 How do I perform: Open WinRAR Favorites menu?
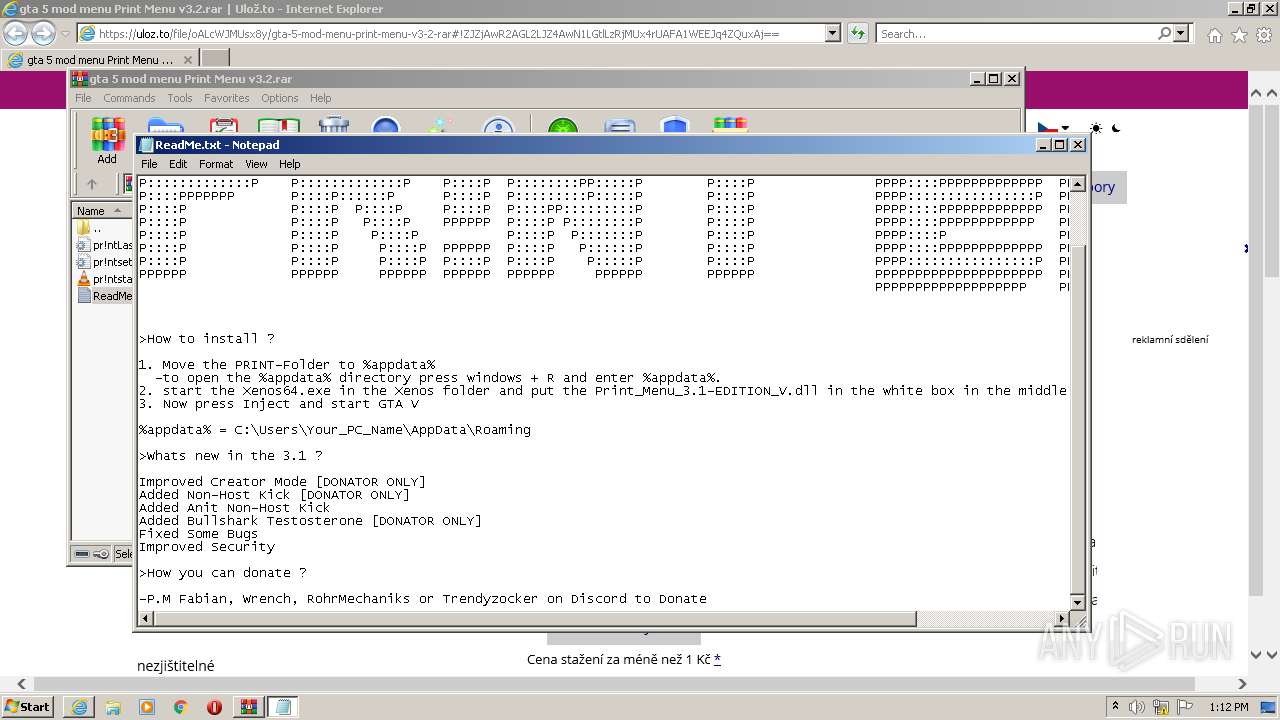point(227,98)
